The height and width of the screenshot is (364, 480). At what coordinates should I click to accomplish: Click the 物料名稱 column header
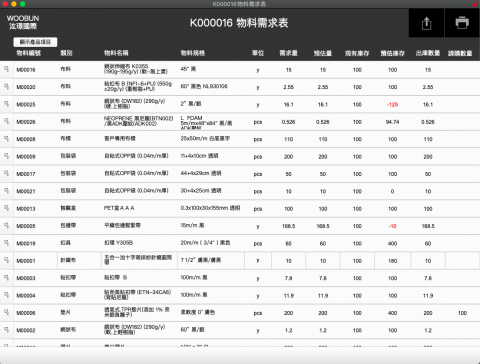pos(116,53)
